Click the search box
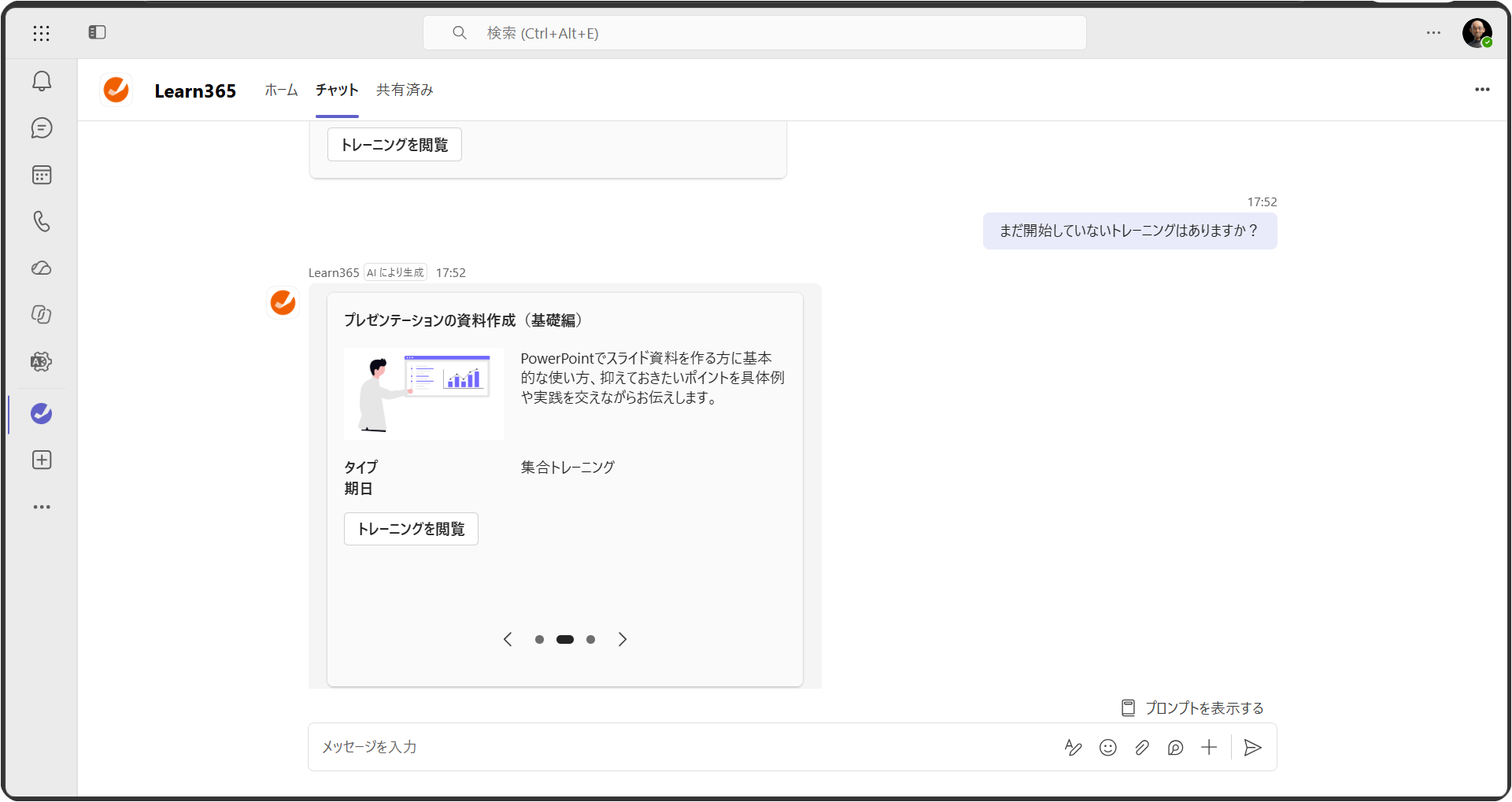 (755, 33)
